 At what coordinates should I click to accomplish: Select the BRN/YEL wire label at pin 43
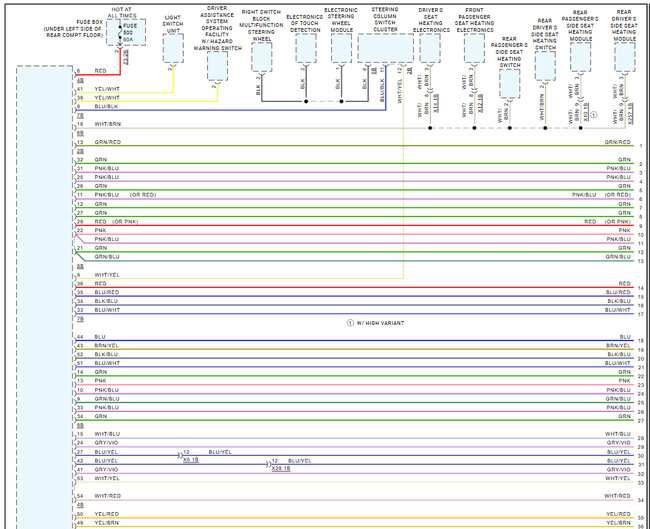point(107,346)
